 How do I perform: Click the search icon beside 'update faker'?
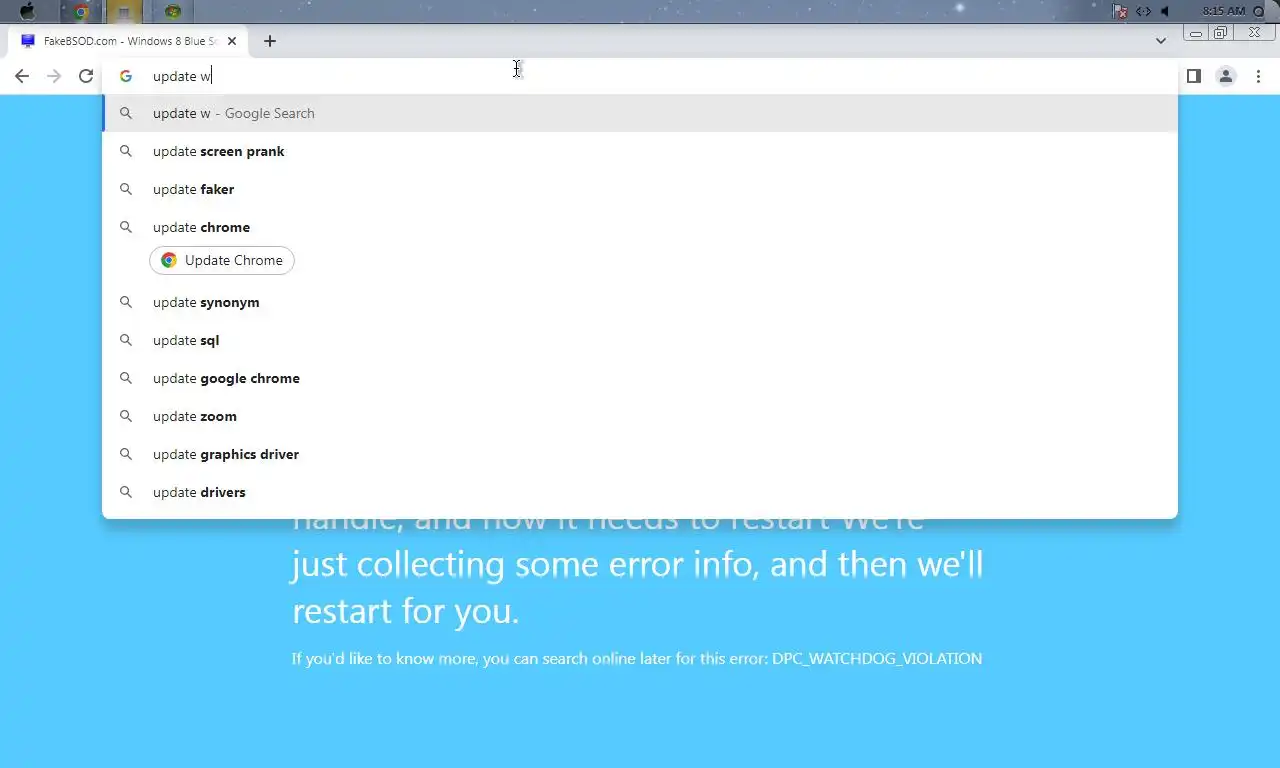click(126, 189)
